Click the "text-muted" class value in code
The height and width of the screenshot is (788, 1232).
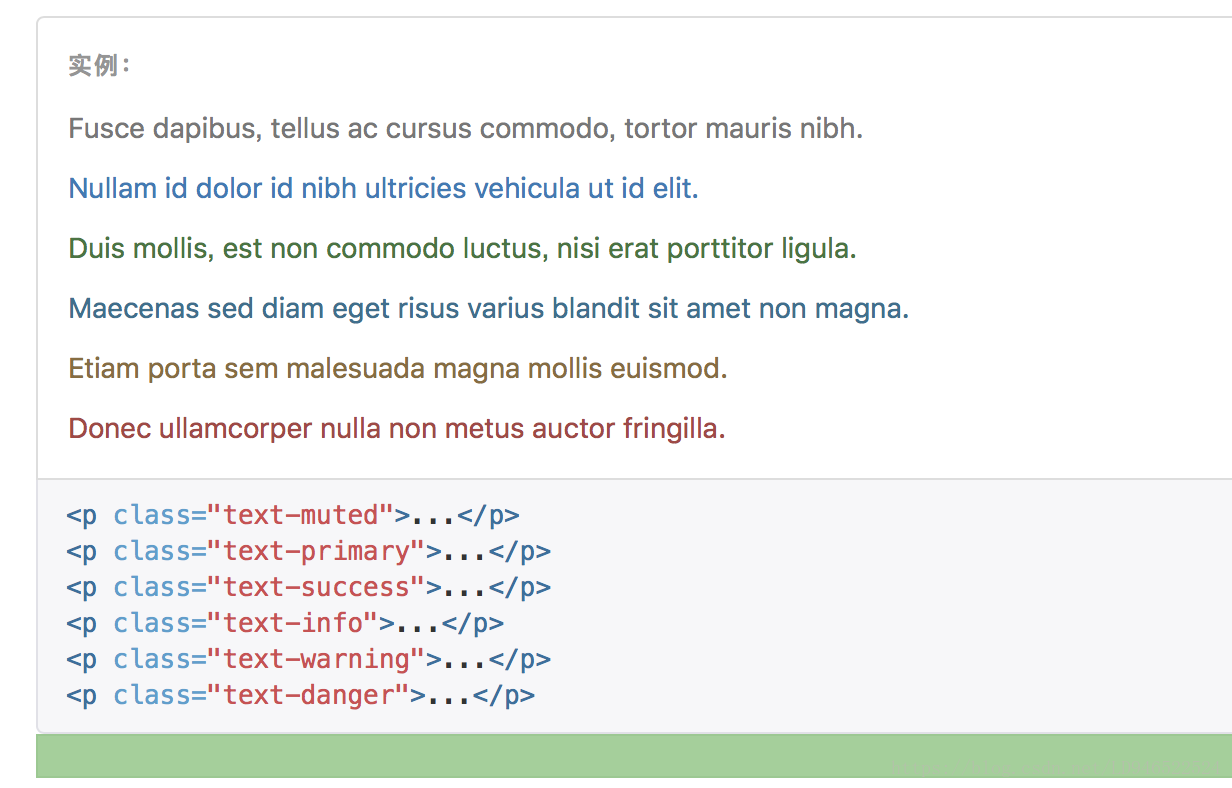pyautogui.click(x=301, y=515)
